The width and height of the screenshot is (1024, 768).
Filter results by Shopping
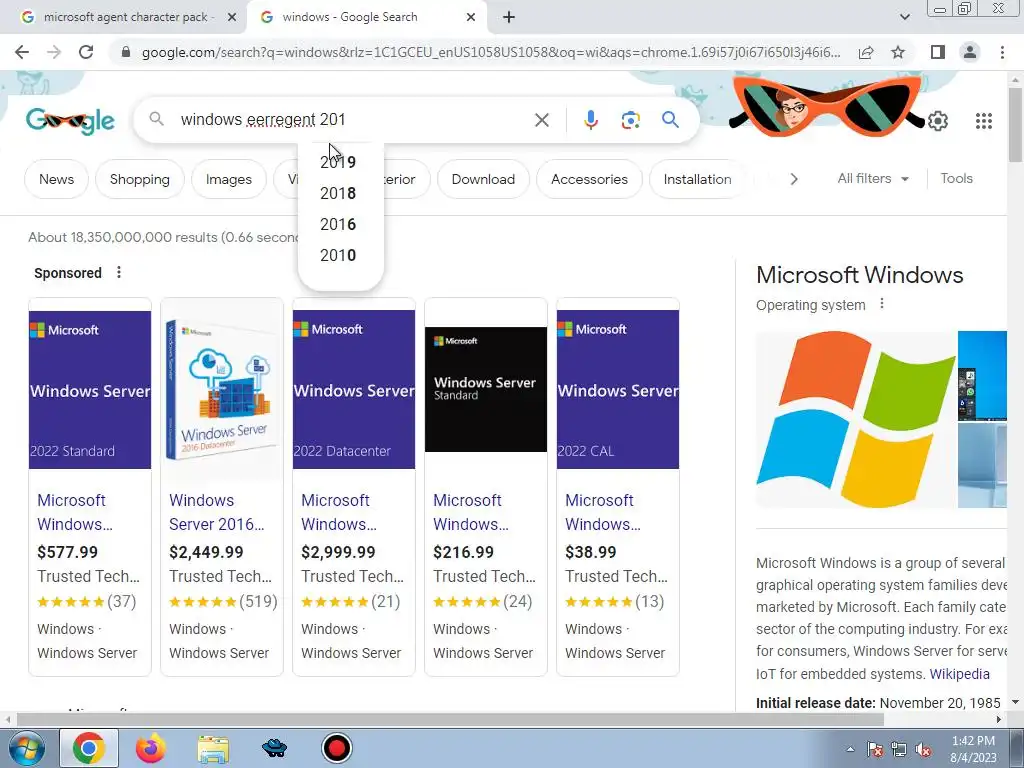point(140,179)
